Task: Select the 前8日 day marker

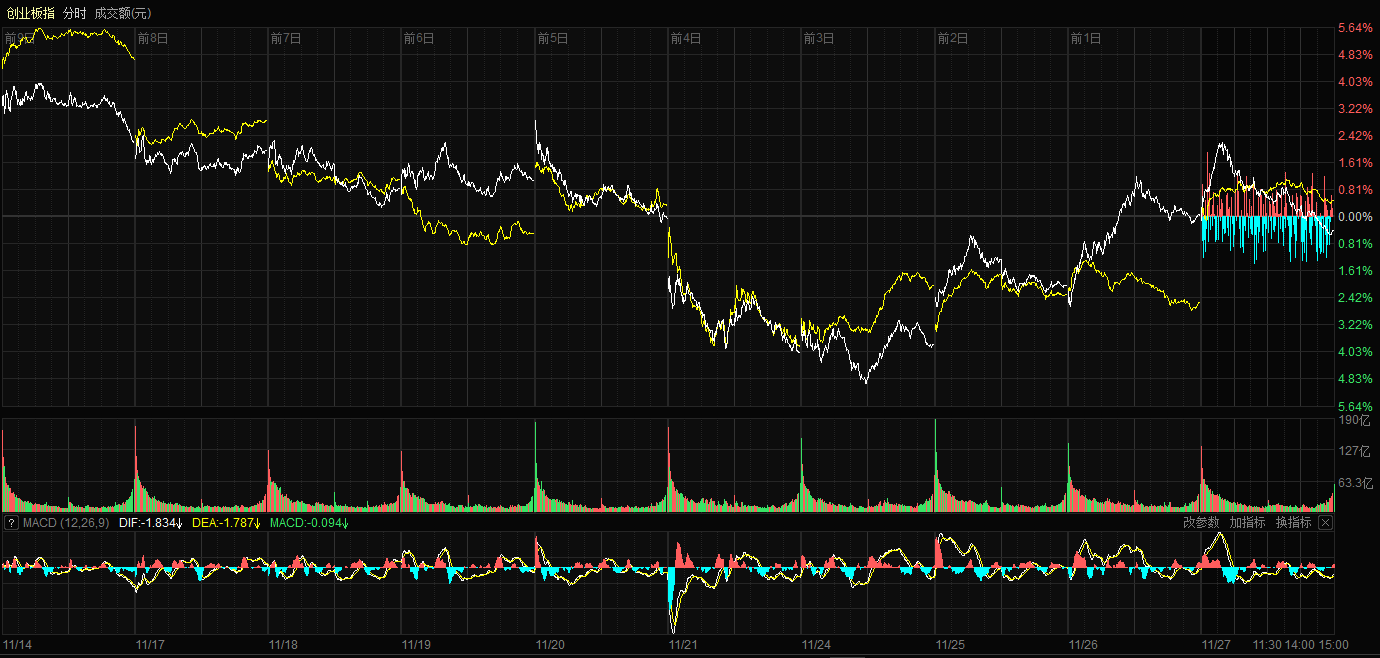Action: [152, 39]
